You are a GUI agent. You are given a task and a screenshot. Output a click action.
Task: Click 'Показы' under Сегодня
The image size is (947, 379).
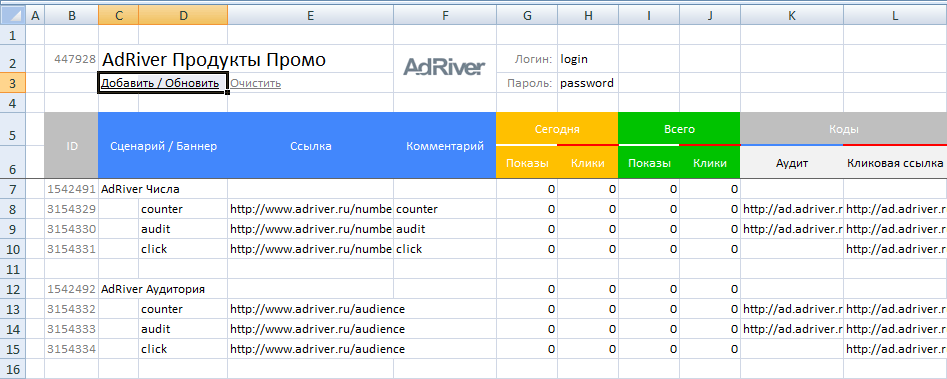tap(527, 163)
